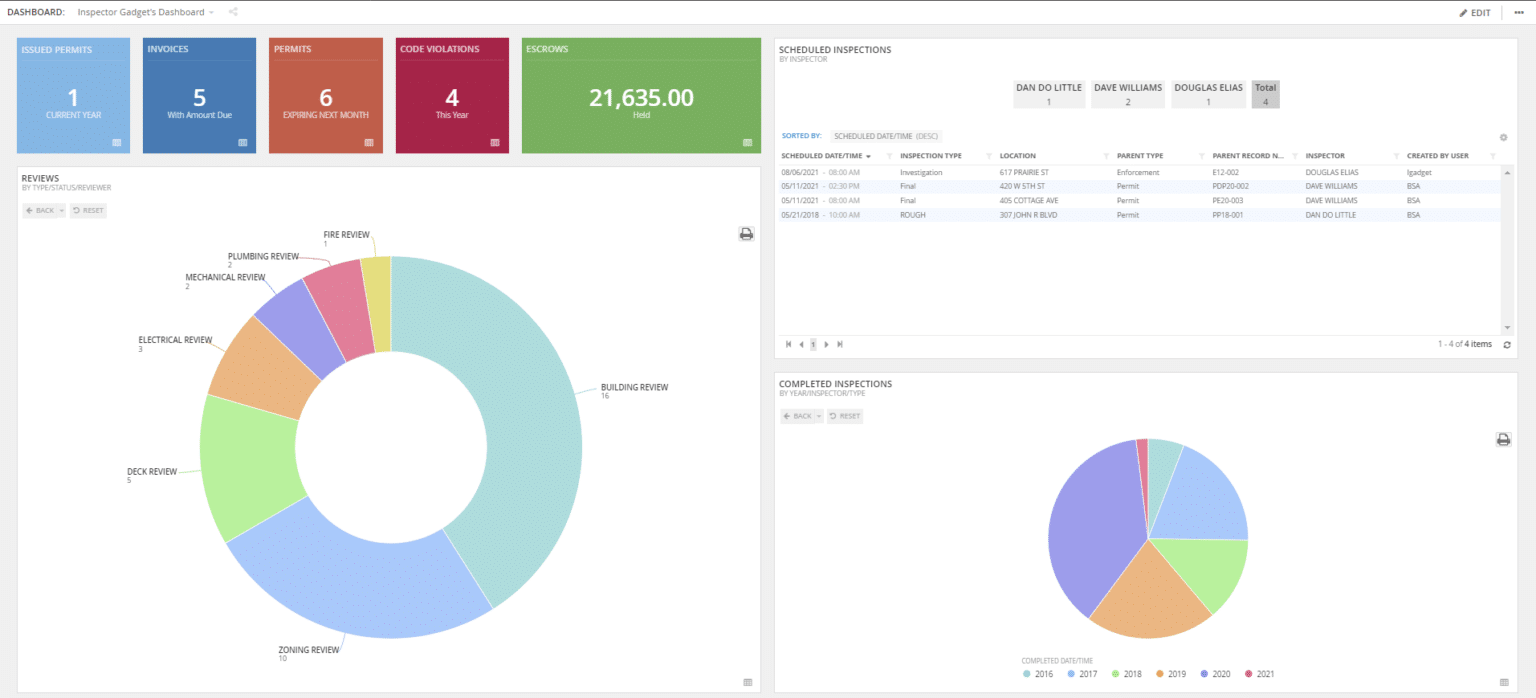Click the print icon in Reviews panel

(746, 233)
